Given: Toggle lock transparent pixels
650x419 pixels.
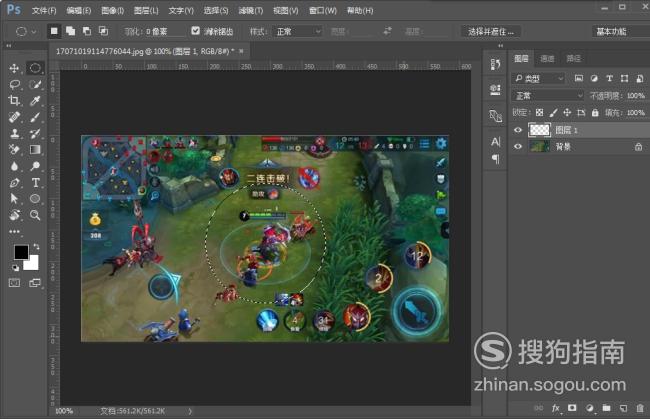Looking at the screenshot, I should click(x=539, y=112).
